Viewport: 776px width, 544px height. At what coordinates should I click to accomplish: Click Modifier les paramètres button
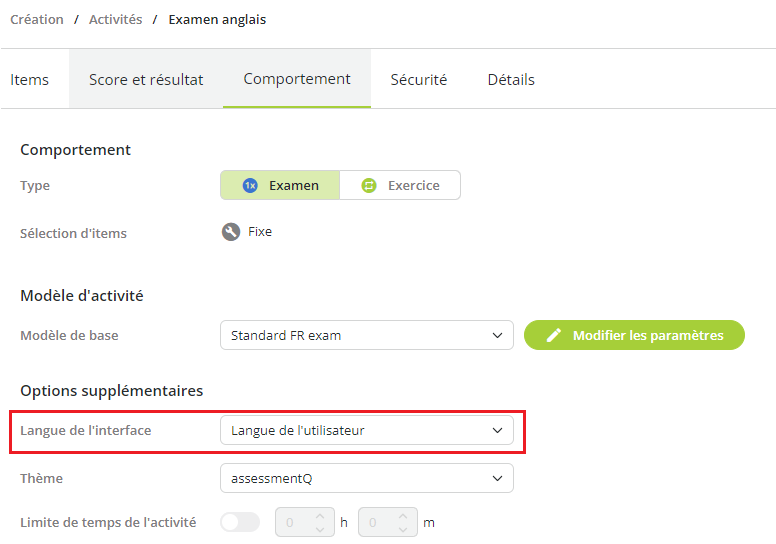pyautogui.click(x=634, y=336)
